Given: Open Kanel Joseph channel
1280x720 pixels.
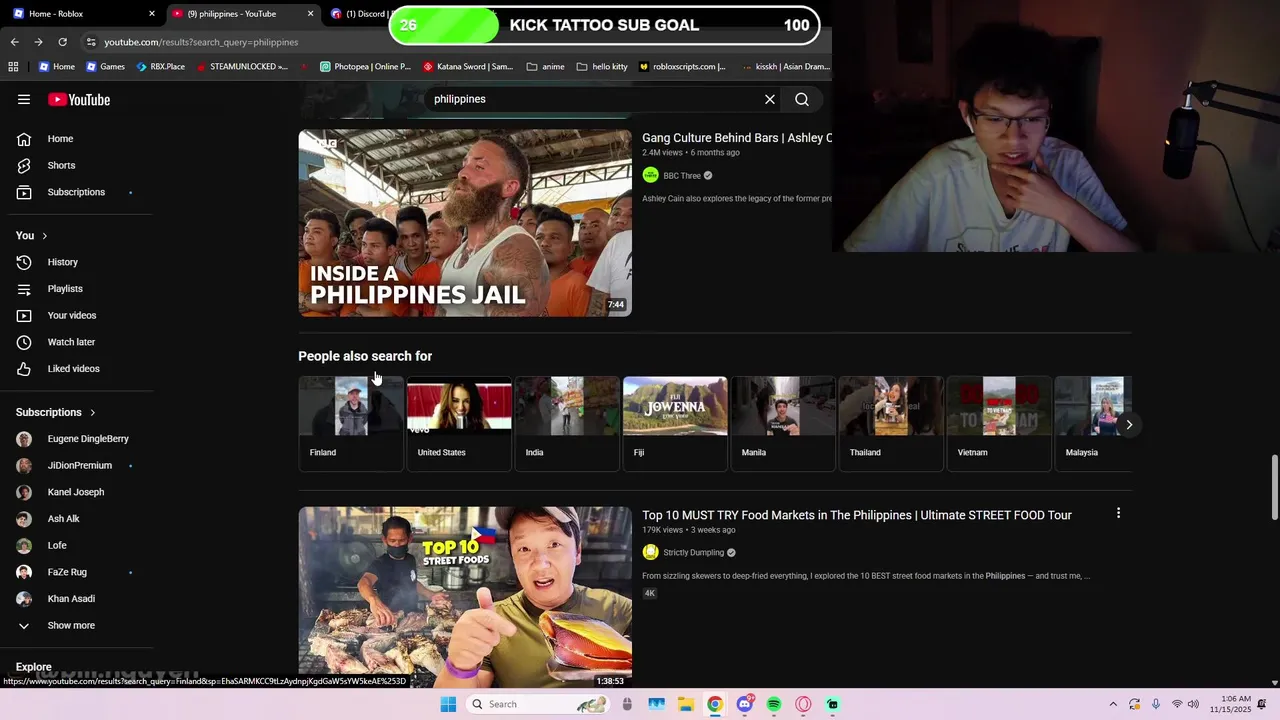Looking at the screenshot, I should coord(76,492).
